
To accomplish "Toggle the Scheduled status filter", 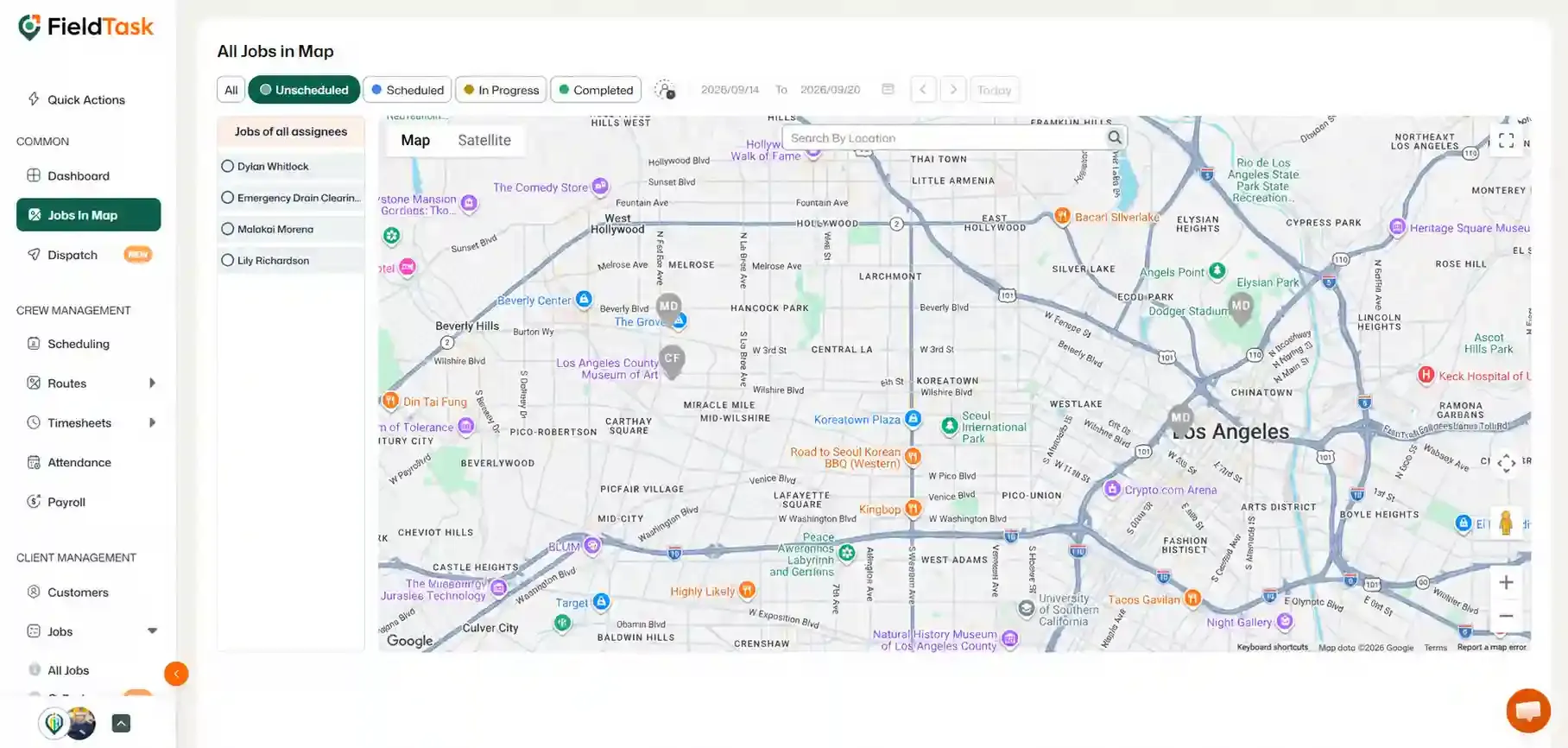I will (x=408, y=89).
